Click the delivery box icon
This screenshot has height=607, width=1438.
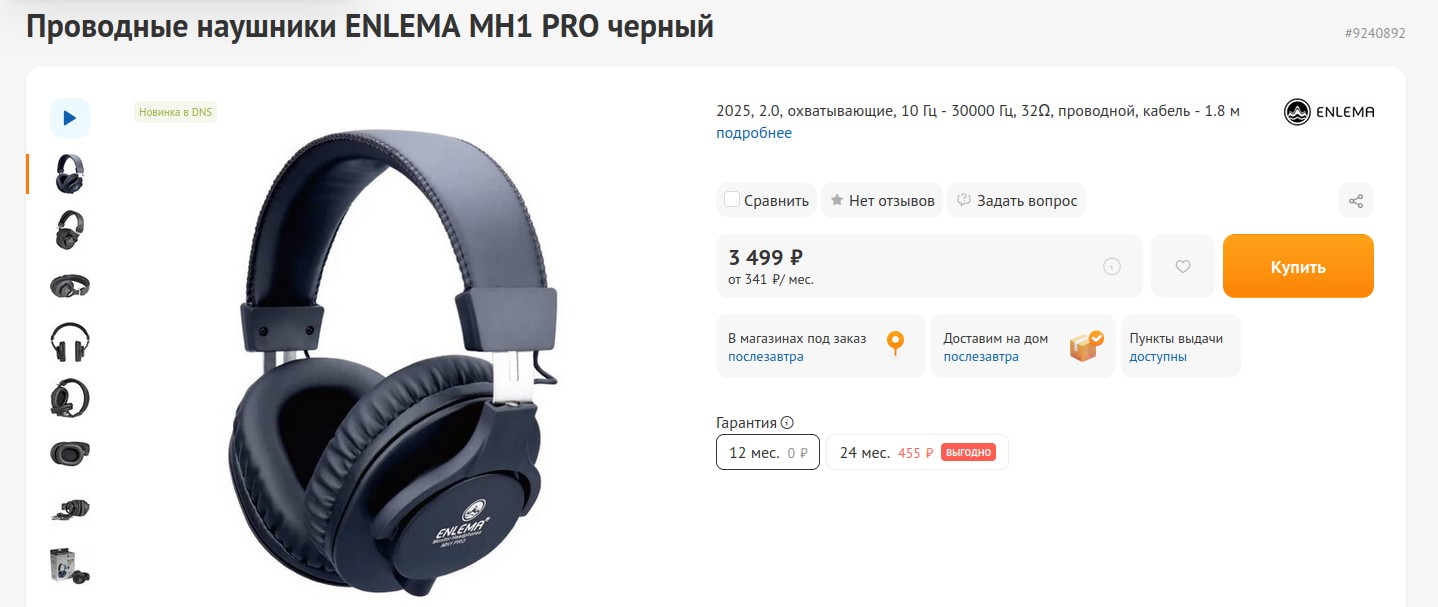pyautogui.click(x=1086, y=345)
